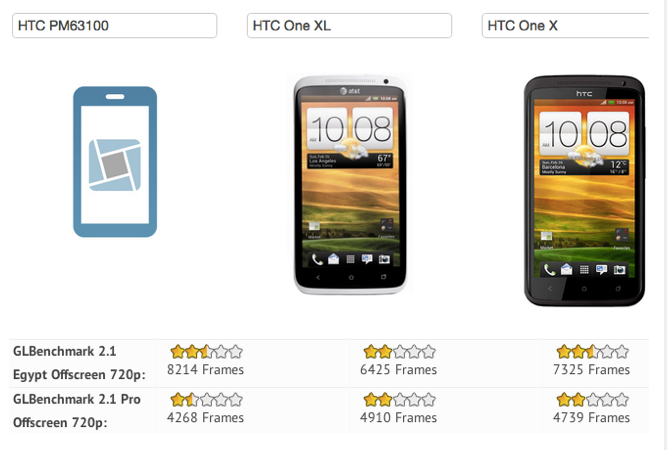
Task: Click star rating above 7325 Frames
Action: (593, 352)
